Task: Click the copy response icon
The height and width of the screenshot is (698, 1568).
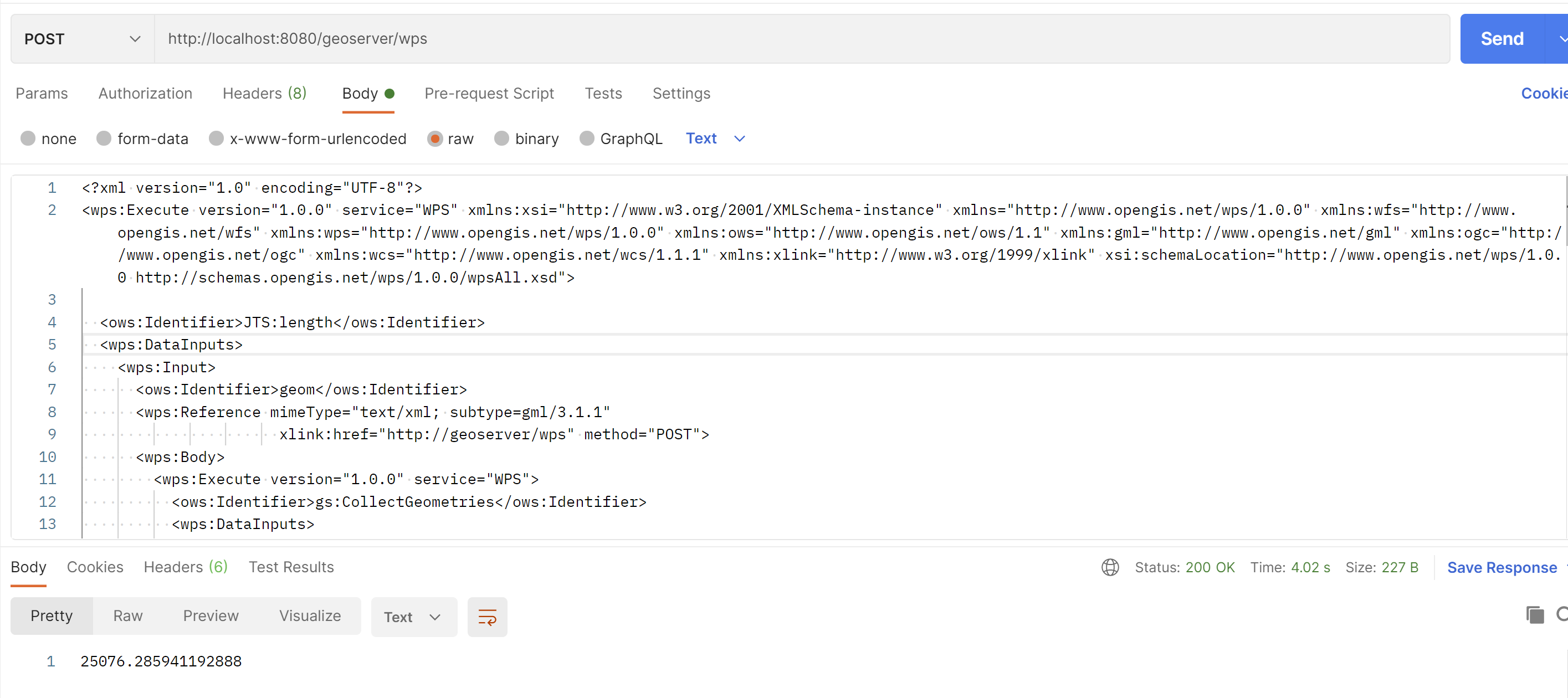Action: tap(1535, 615)
